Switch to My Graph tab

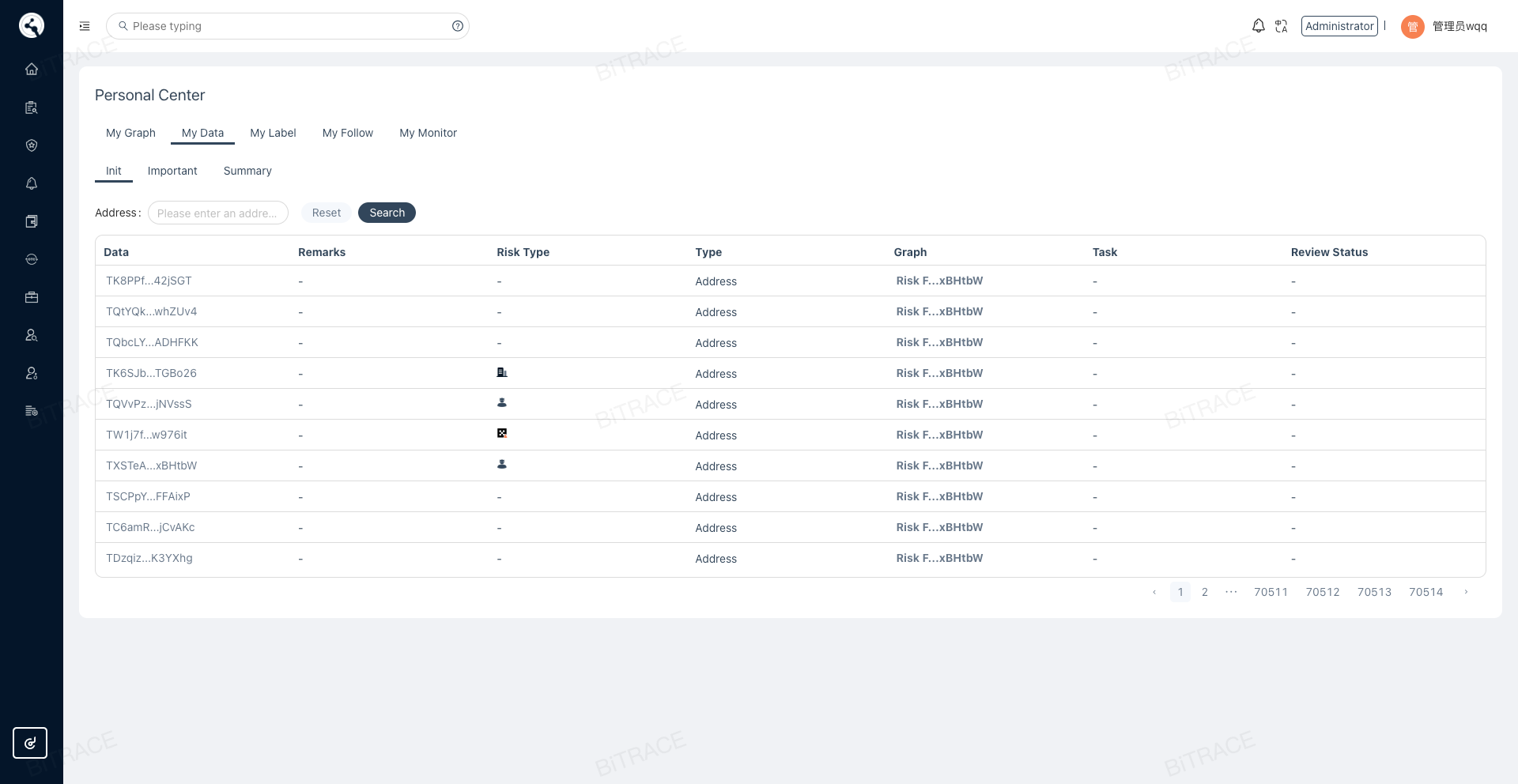[130, 133]
